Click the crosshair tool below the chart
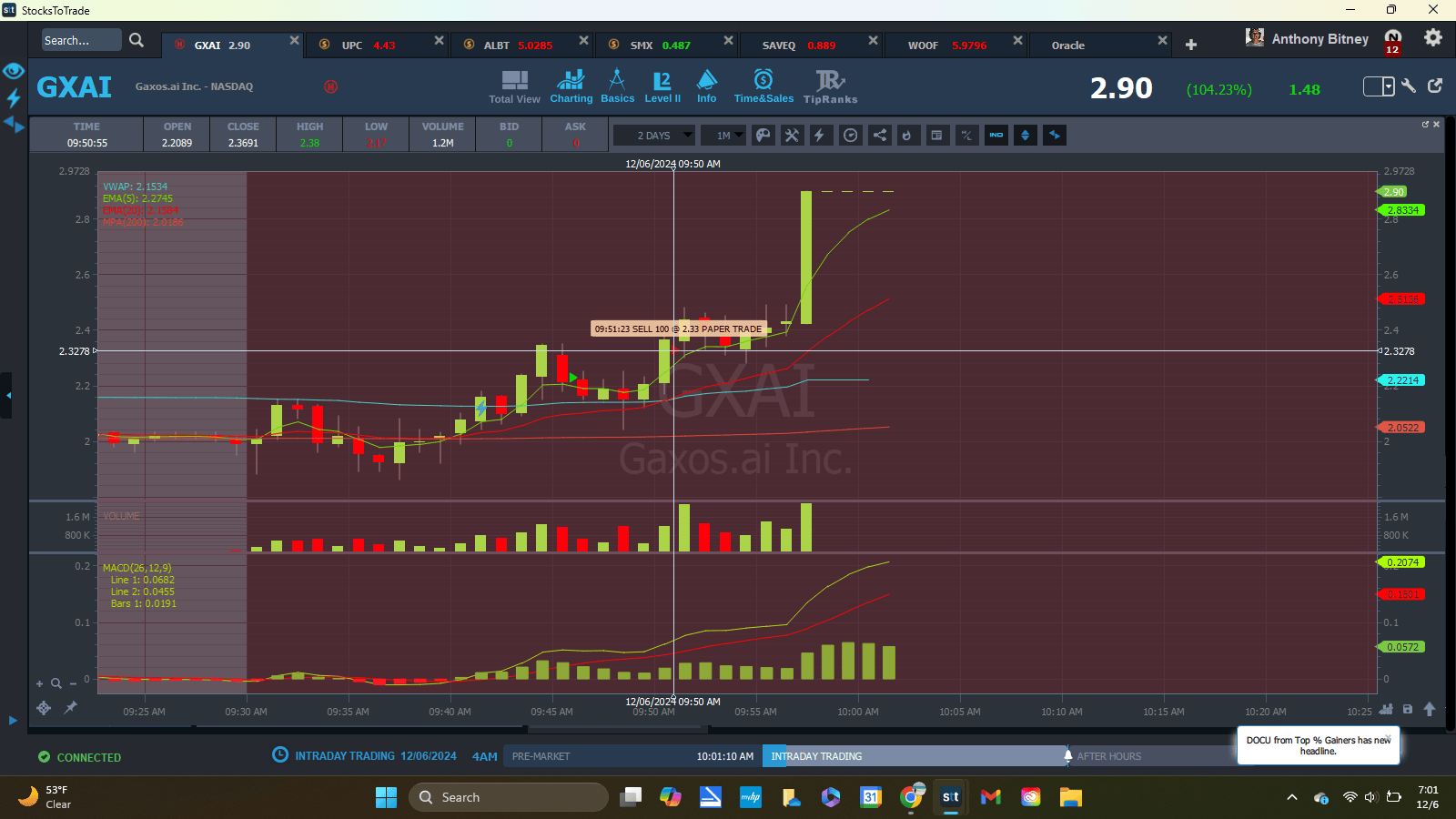 [44, 708]
